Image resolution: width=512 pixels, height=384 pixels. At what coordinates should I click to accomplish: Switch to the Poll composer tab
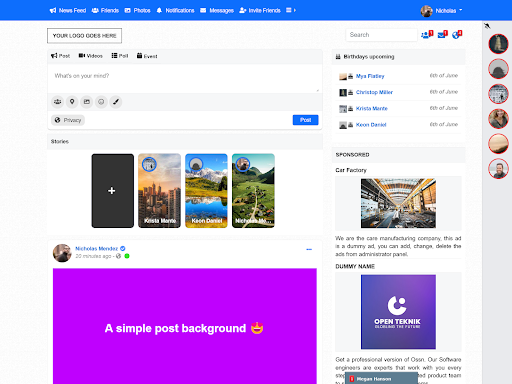(x=120, y=56)
